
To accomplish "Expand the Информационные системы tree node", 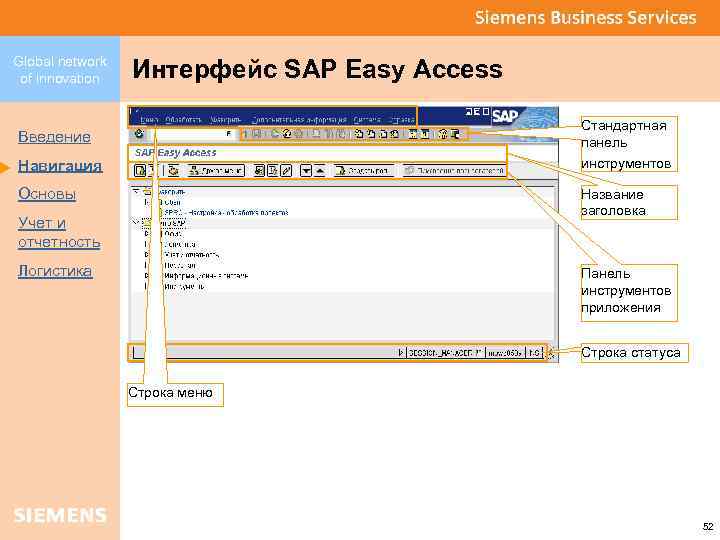I will [x=146, y=276].
